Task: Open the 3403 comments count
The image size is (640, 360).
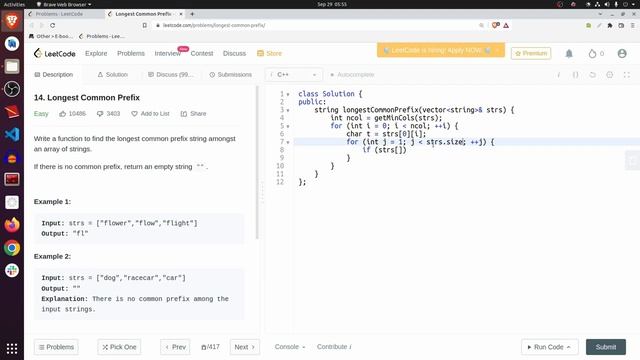Action: (108, 113)
